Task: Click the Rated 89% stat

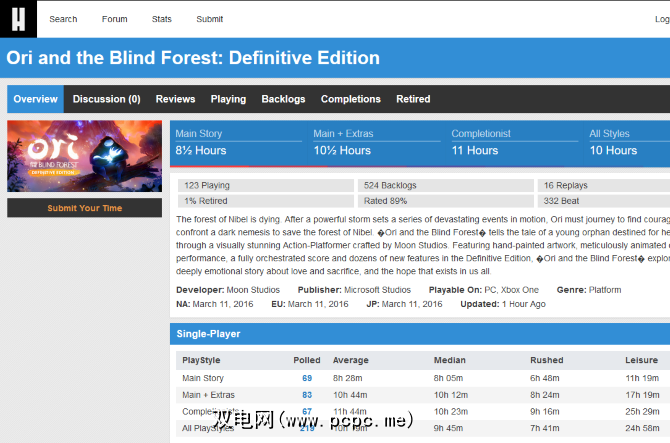Action: pos(446,201)
